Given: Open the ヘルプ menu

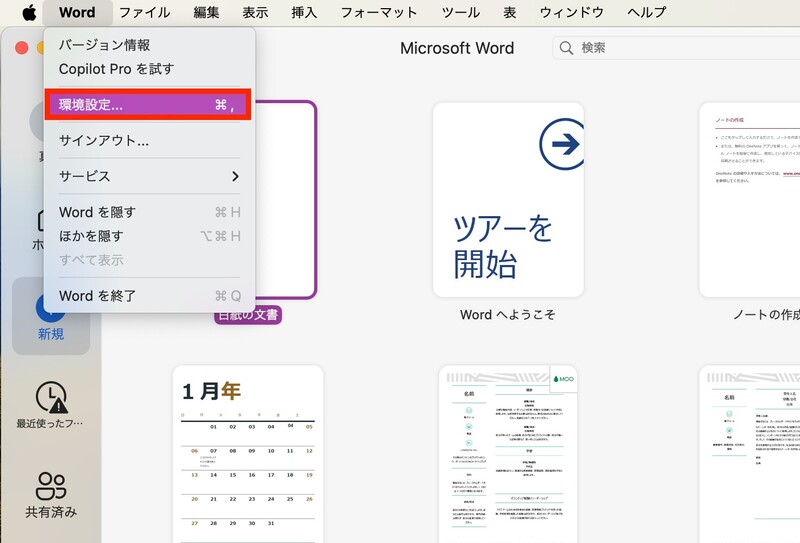Looking at the screenshot, I should [x=646, y=12].
